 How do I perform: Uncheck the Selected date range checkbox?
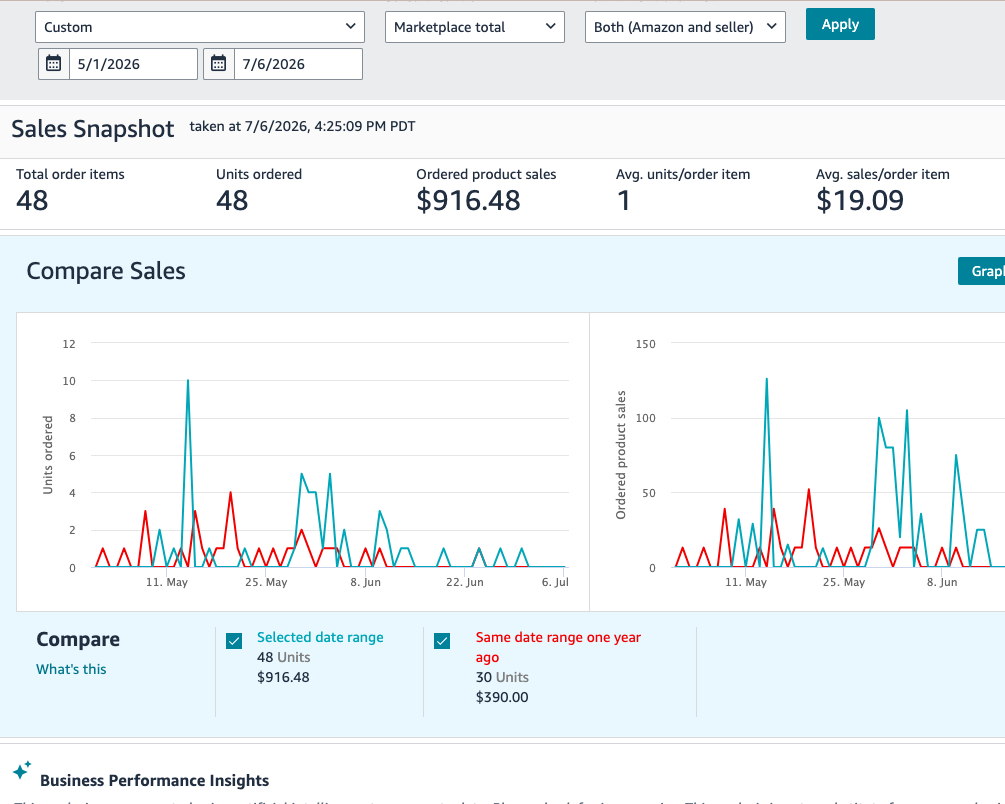pos(234,641)
